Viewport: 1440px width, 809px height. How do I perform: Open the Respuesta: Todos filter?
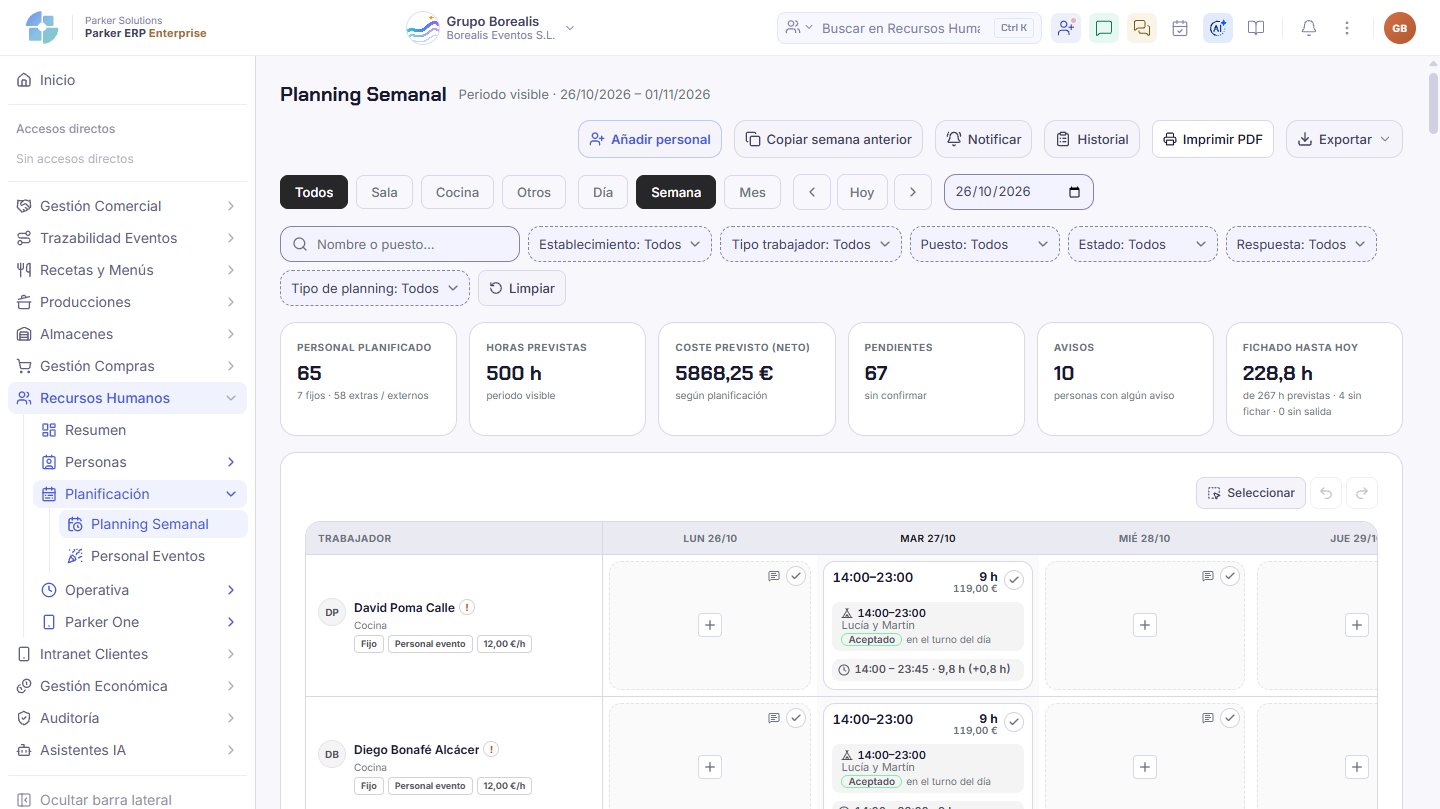pyautogui.click(x=1301, y=244)
